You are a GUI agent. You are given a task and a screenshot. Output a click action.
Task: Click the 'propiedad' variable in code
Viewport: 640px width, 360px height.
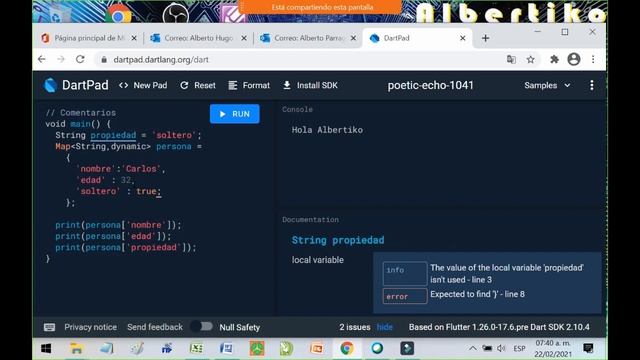[113, 135]
